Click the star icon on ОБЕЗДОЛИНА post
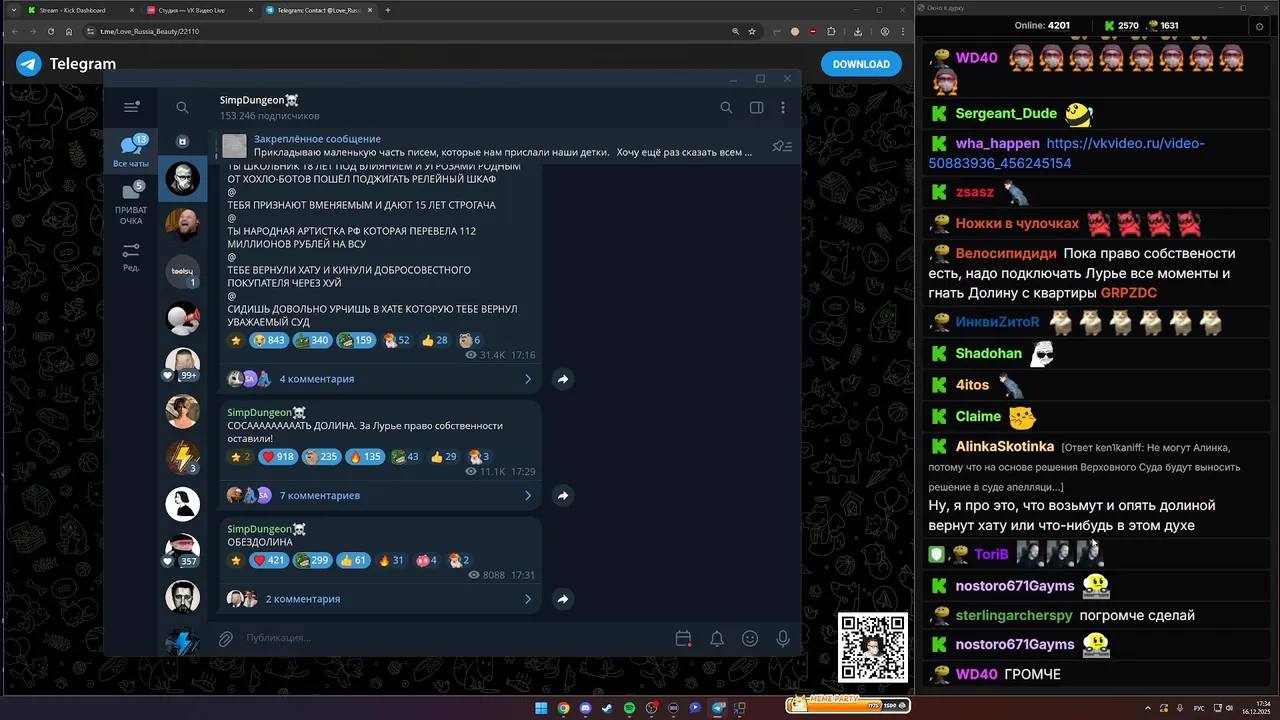 click(236, 560)
